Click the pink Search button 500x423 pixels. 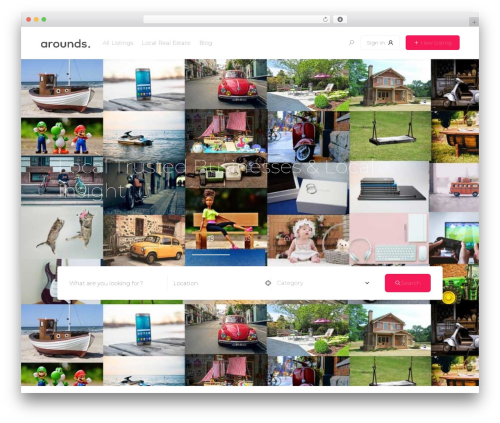408,283
